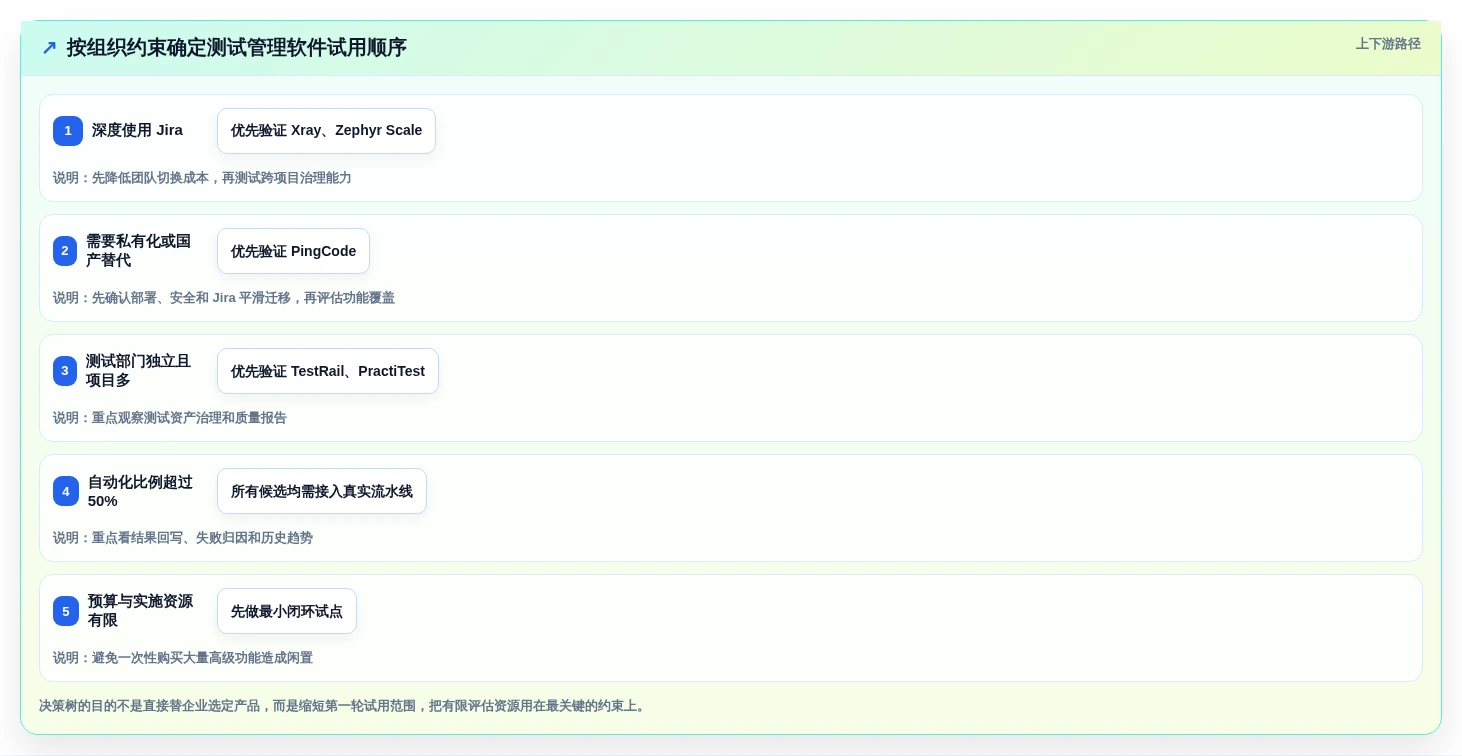The height and width of the screenshot is (756, 1462).
Task: Click step number 1 badge
Action: (68, 131)
